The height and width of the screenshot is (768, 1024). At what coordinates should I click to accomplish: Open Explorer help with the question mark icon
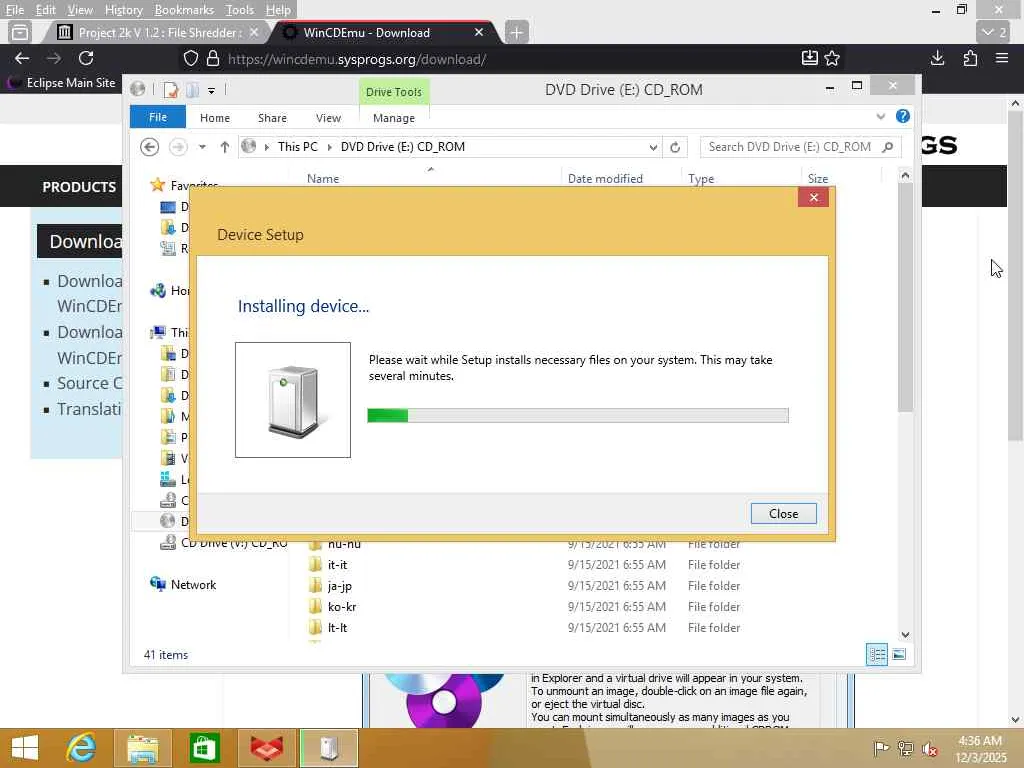coord(903,116)
